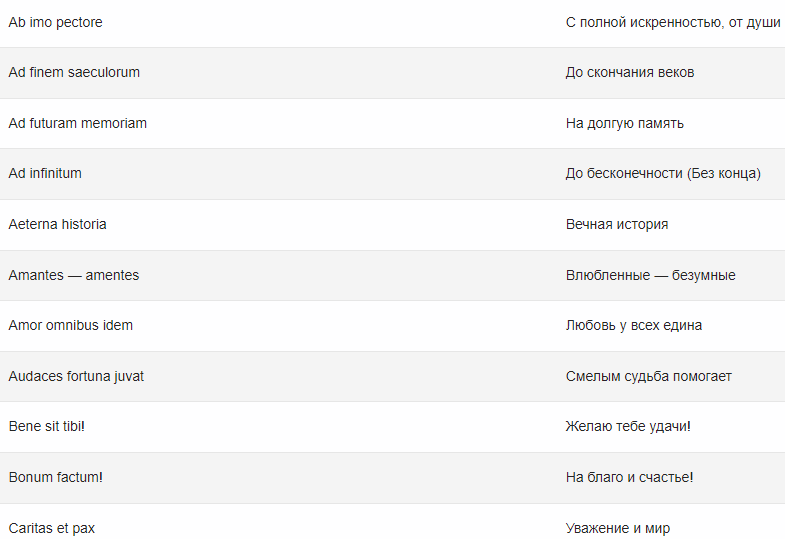Select Amantes — amentes text
The height and width of the screenshot is (539, 785).
(x=74, y=275)
